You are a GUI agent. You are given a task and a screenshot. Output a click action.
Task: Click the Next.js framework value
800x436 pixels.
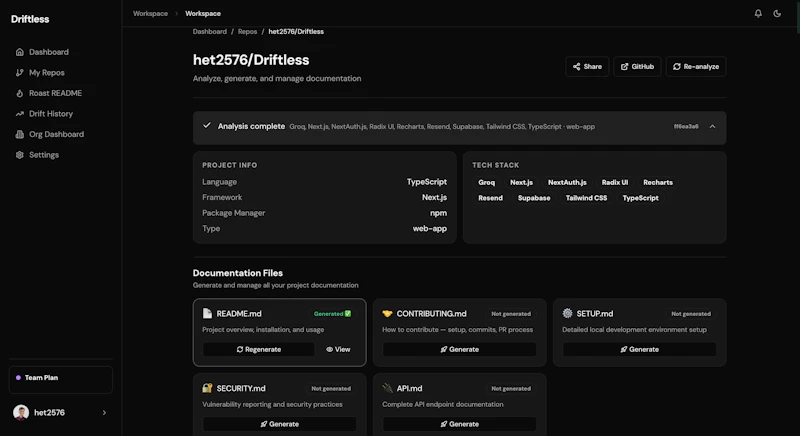tap(434, 197)
